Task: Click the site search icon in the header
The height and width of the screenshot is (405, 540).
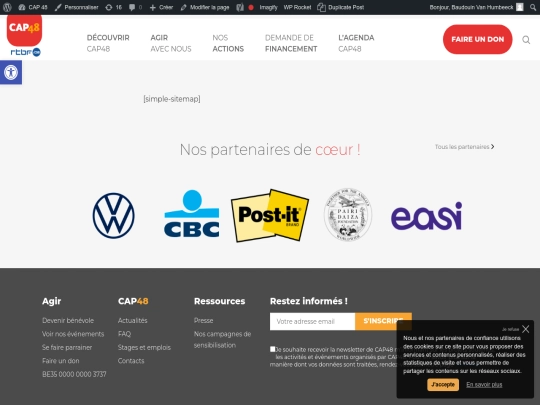Action: point(526,40)
